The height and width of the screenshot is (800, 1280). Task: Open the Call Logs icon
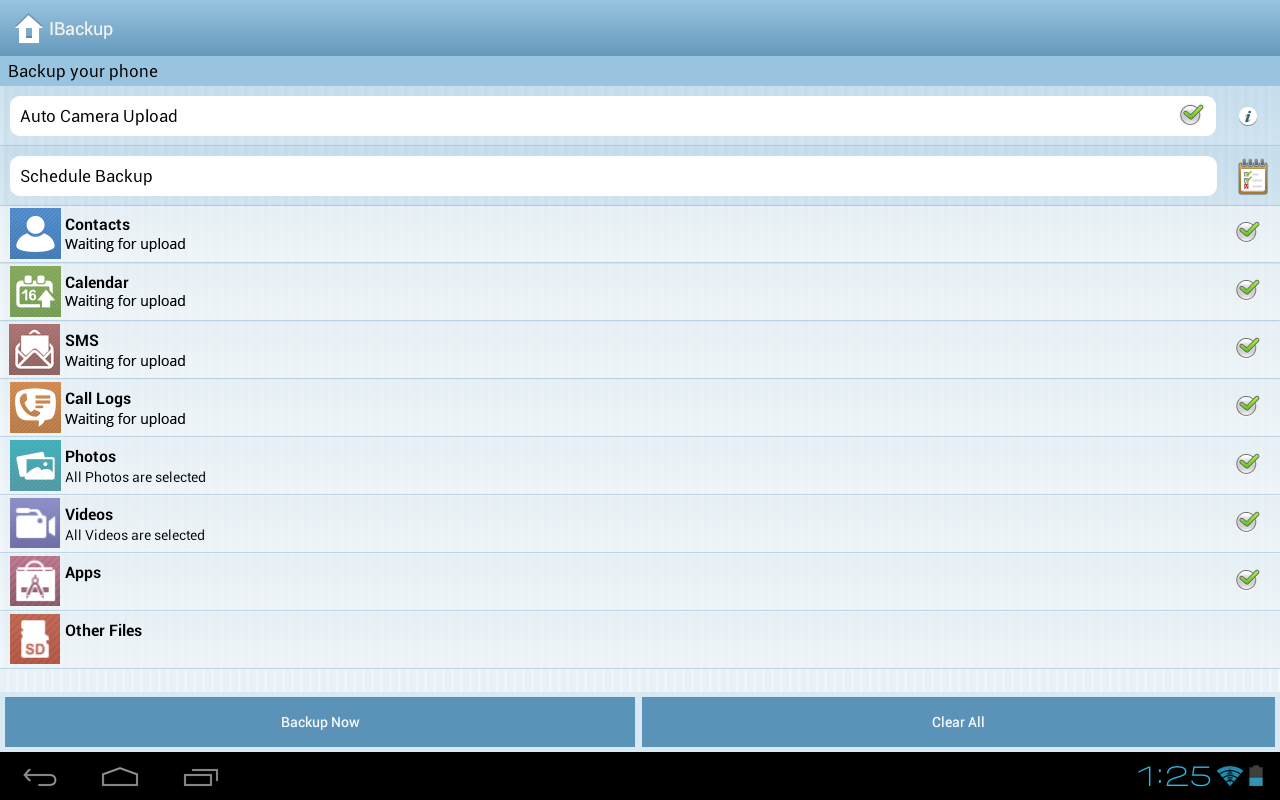pyautogui.click(x=35, y=407)
